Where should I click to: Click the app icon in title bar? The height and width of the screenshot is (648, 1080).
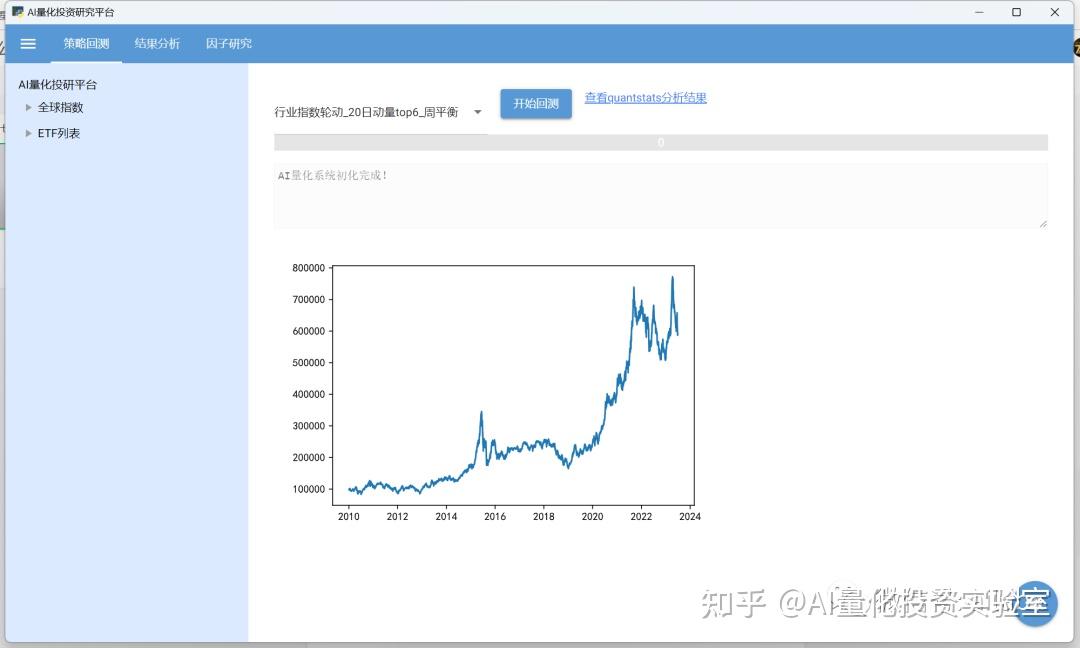(x=18, y=12)
